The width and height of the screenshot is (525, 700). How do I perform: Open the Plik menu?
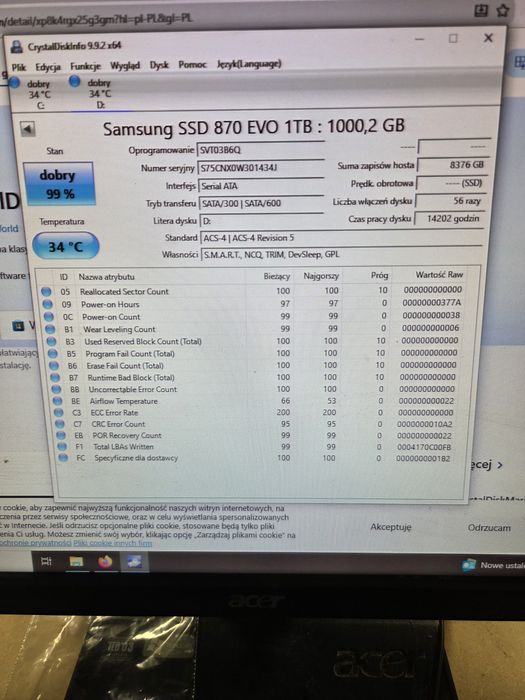pyautogui.click(x=19, y=67)
